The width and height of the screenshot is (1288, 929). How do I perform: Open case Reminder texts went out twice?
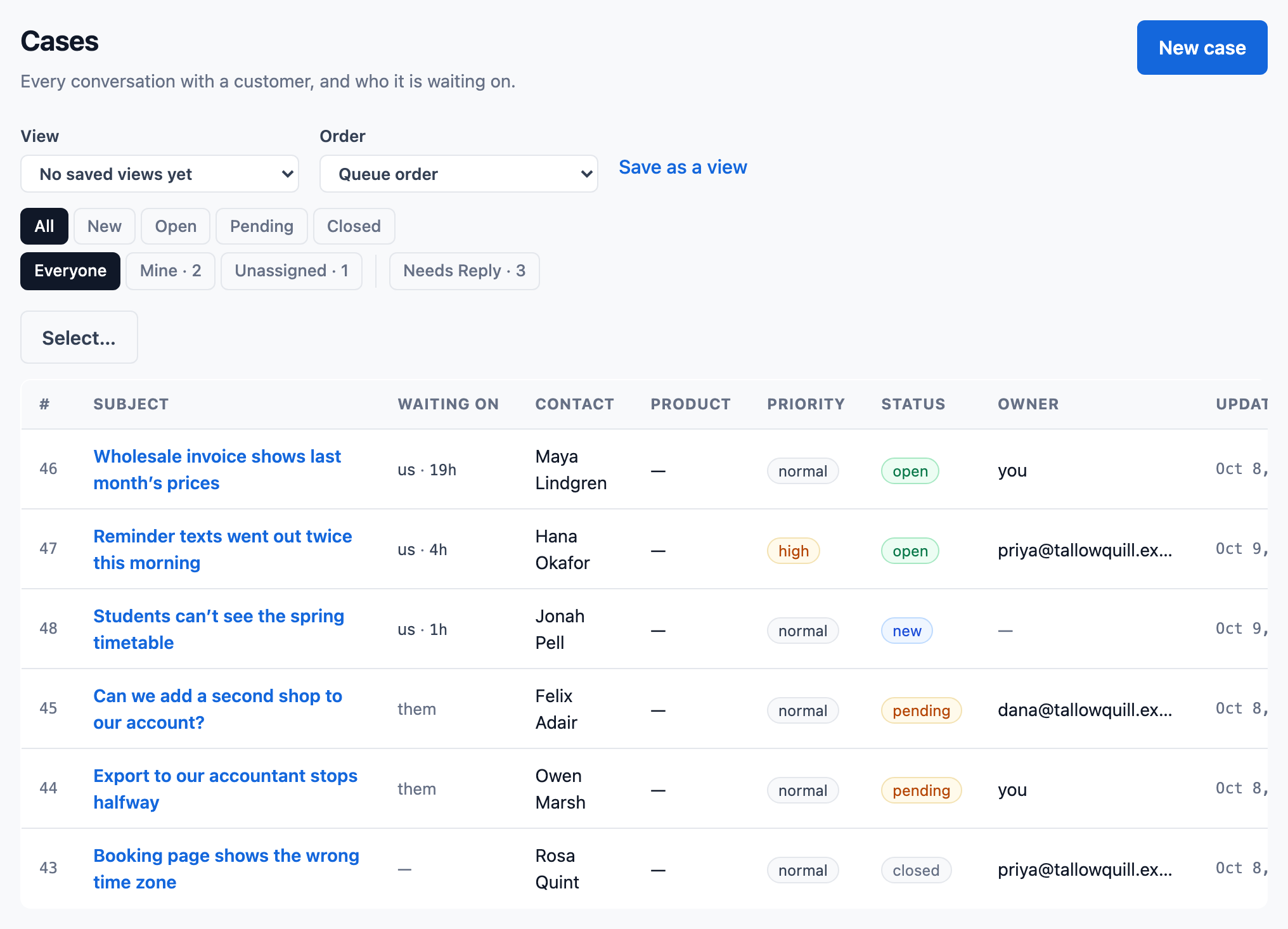pos(222,549)
